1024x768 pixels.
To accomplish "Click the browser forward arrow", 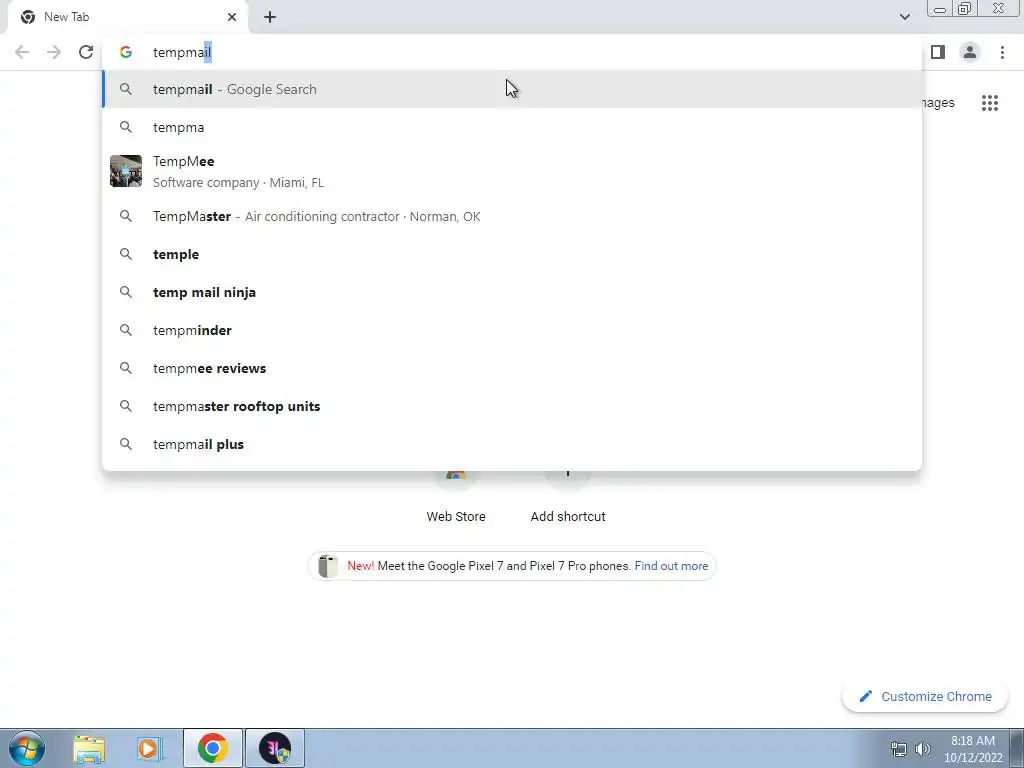I will pyautogui.click(x=54, y=52).
